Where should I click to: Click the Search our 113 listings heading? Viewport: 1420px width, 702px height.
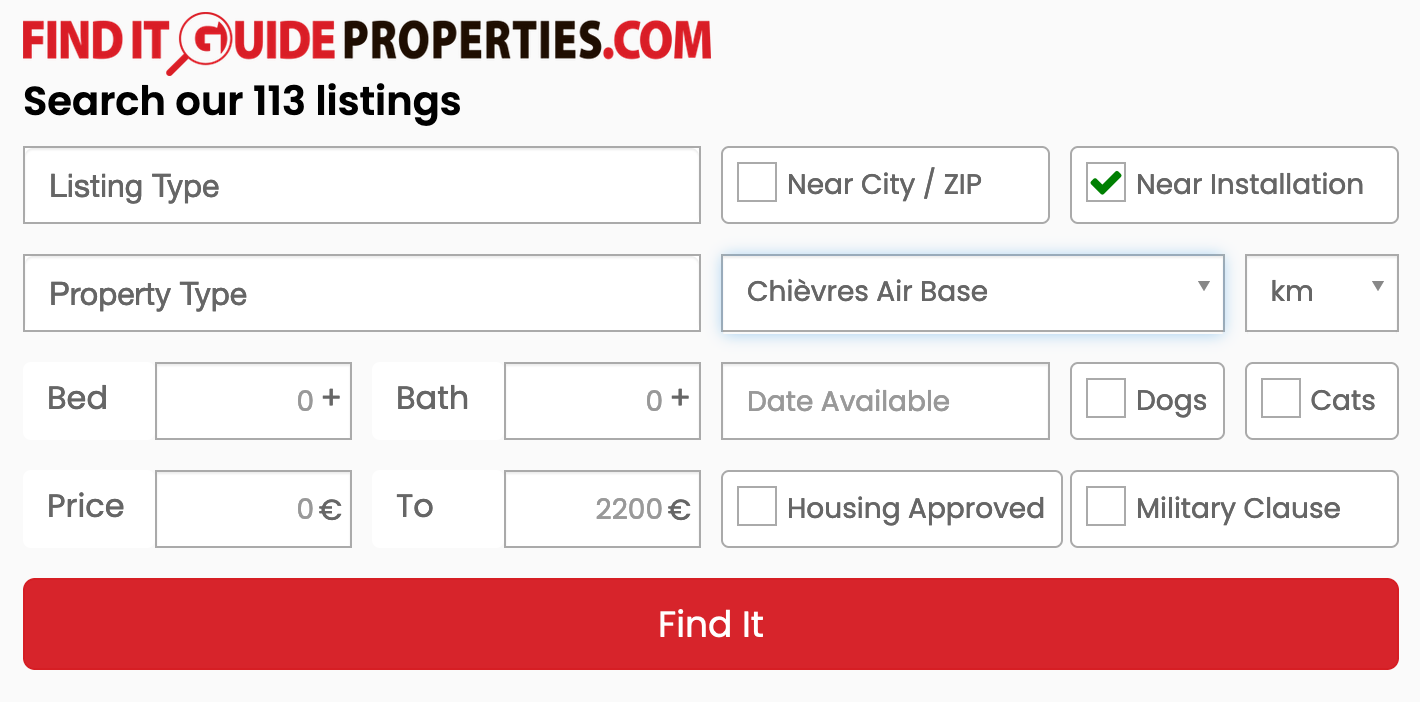point(243,101)
